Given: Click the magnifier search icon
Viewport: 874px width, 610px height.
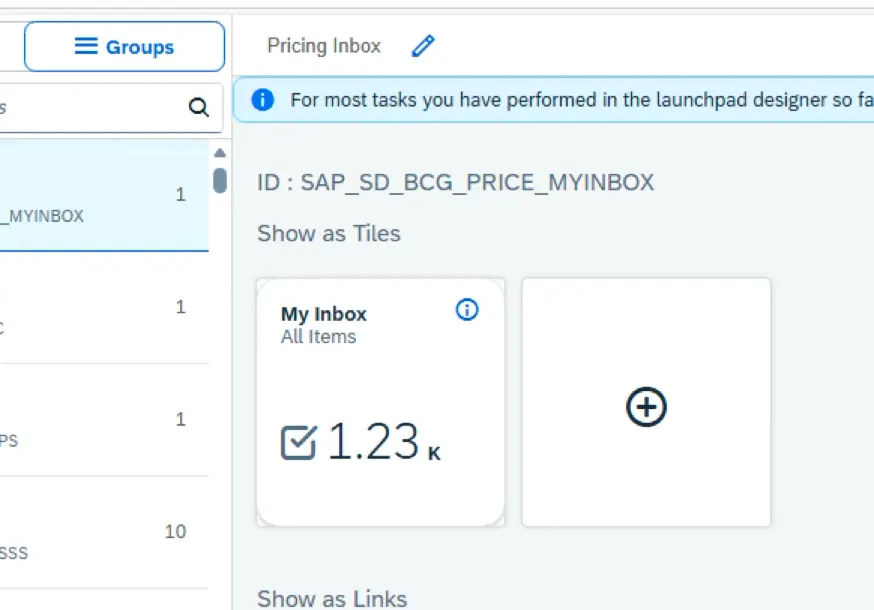Looking at the screenshot, I should click(199, 108).
